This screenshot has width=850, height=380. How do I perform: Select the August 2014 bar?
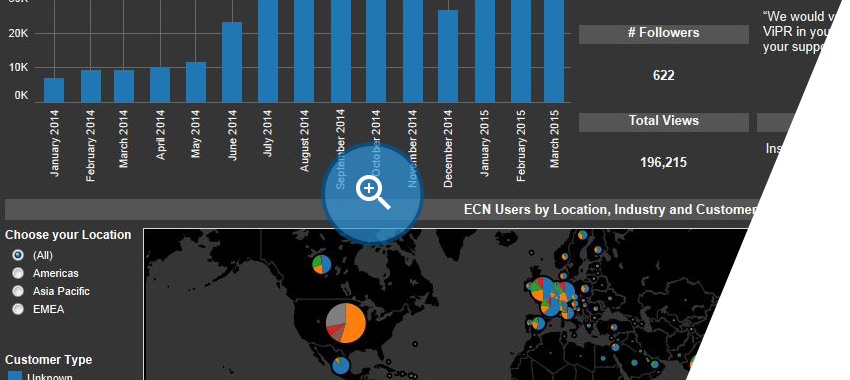click(x=304, y=51)
